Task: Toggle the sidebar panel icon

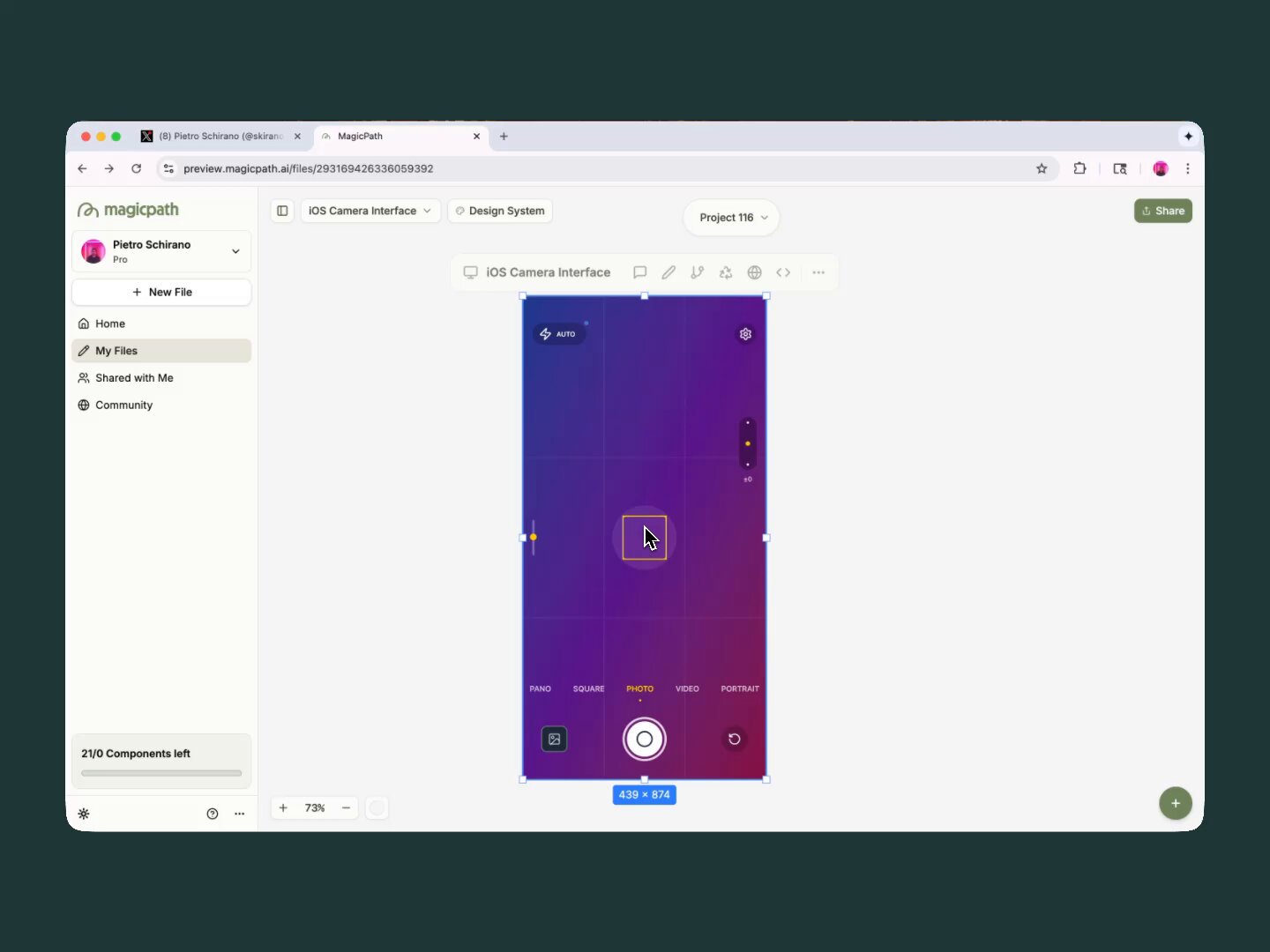Action: point(282,211)
